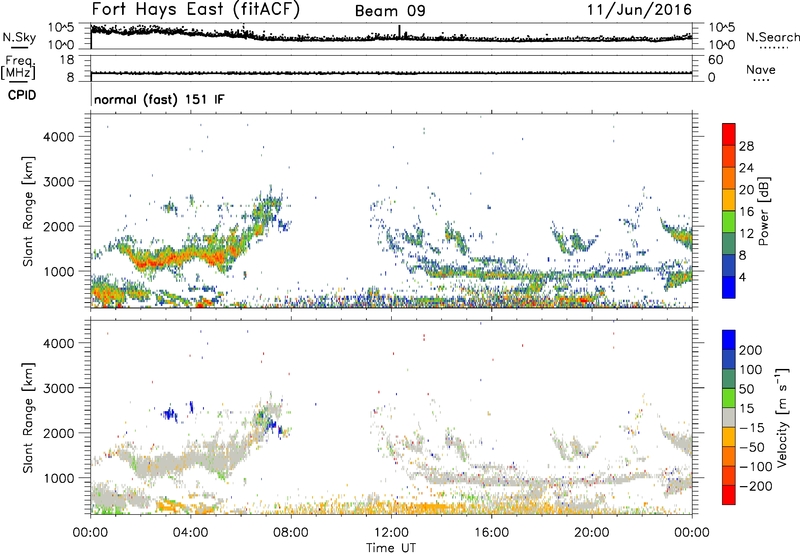
Task: Select the '16:00' time tick label
Action: 491,533
